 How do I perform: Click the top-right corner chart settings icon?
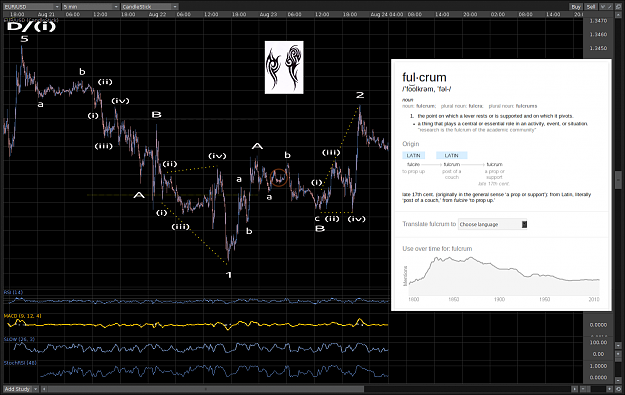[x=618, y=7]
